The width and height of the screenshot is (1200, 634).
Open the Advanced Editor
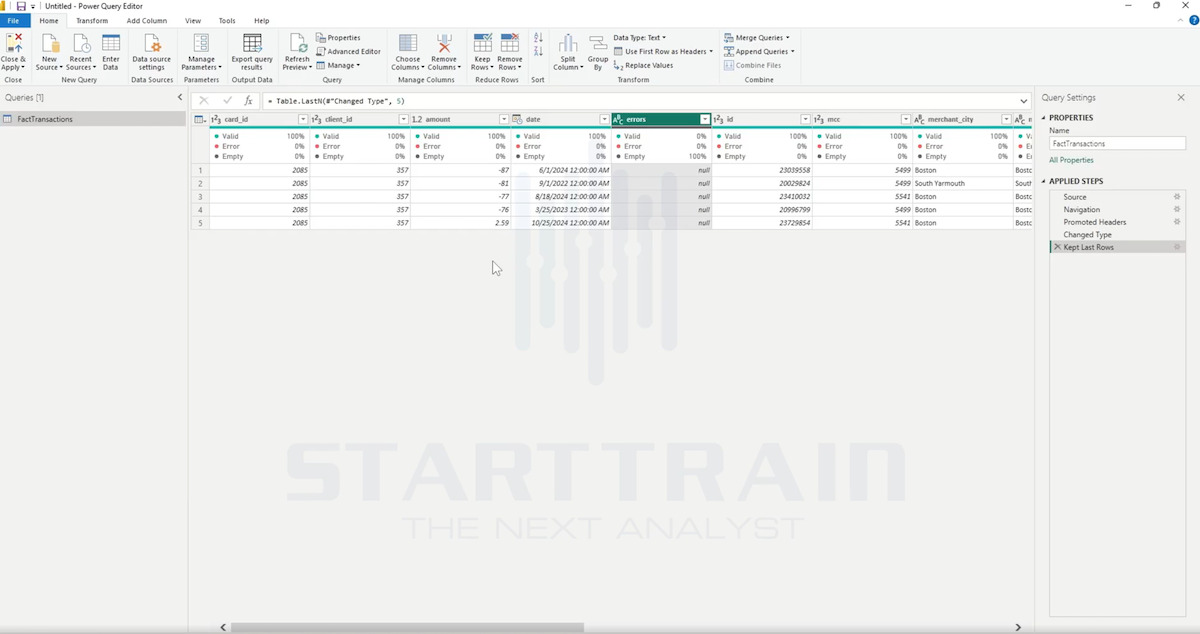pyautogui.click(x=348, y=51)
